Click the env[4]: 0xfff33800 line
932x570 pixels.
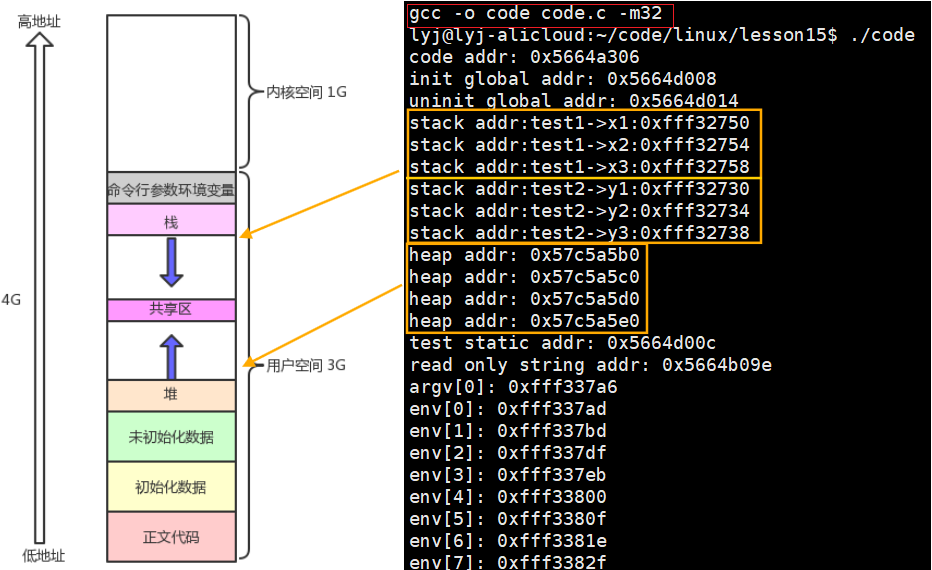click(508, 497)
